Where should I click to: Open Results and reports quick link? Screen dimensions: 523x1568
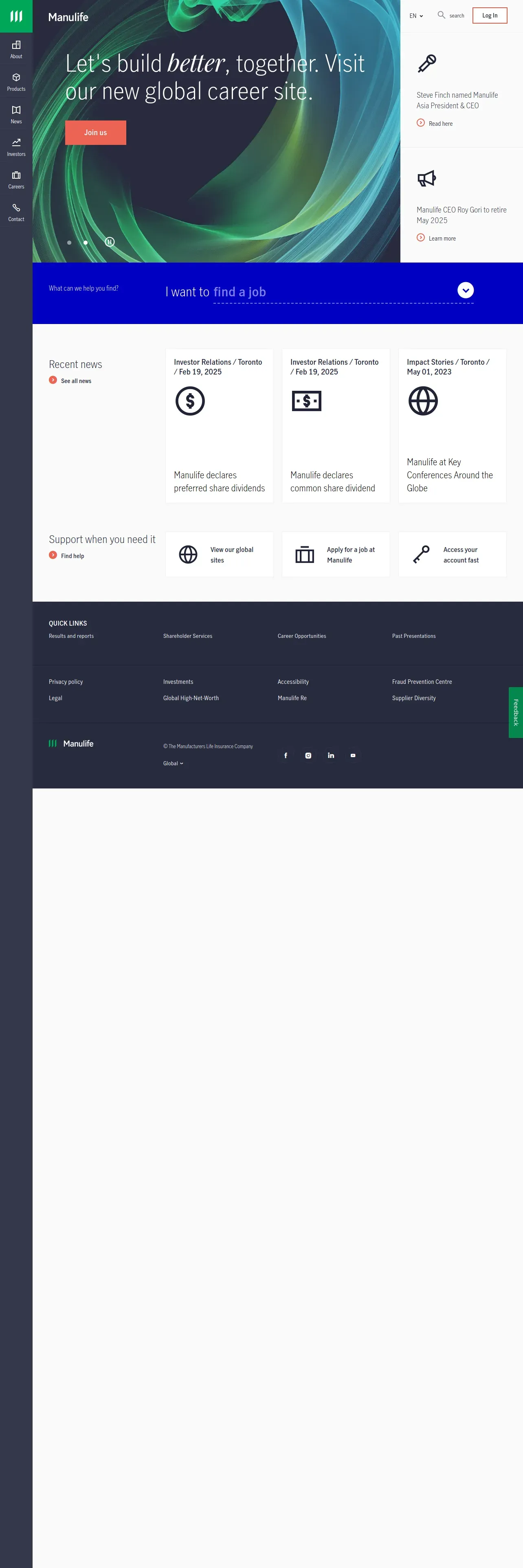point(71,636)
